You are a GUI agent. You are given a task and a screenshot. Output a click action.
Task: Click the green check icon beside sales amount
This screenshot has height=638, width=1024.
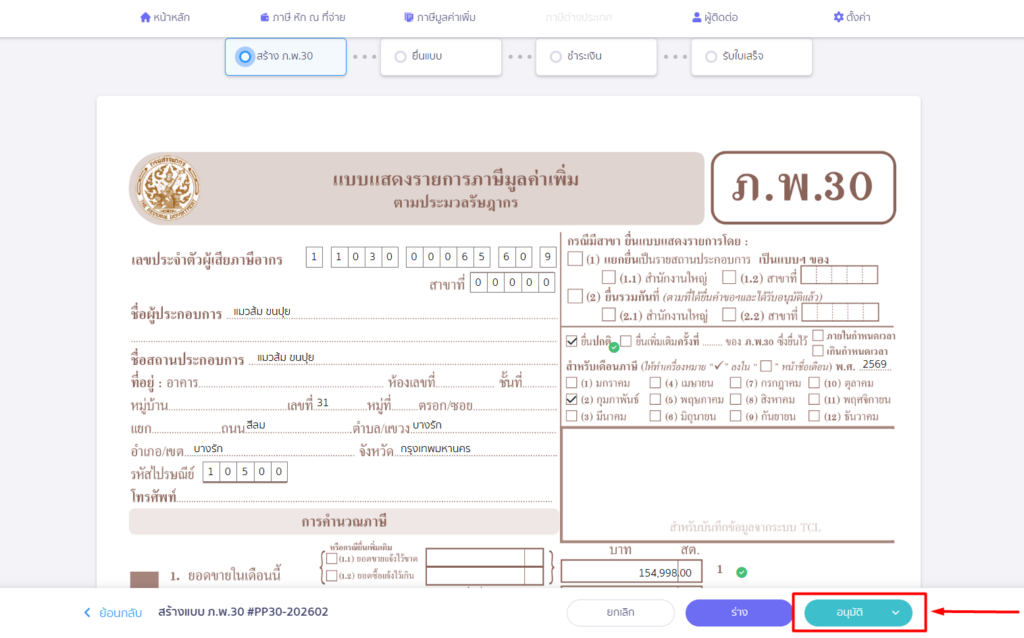tap(741, 572)
